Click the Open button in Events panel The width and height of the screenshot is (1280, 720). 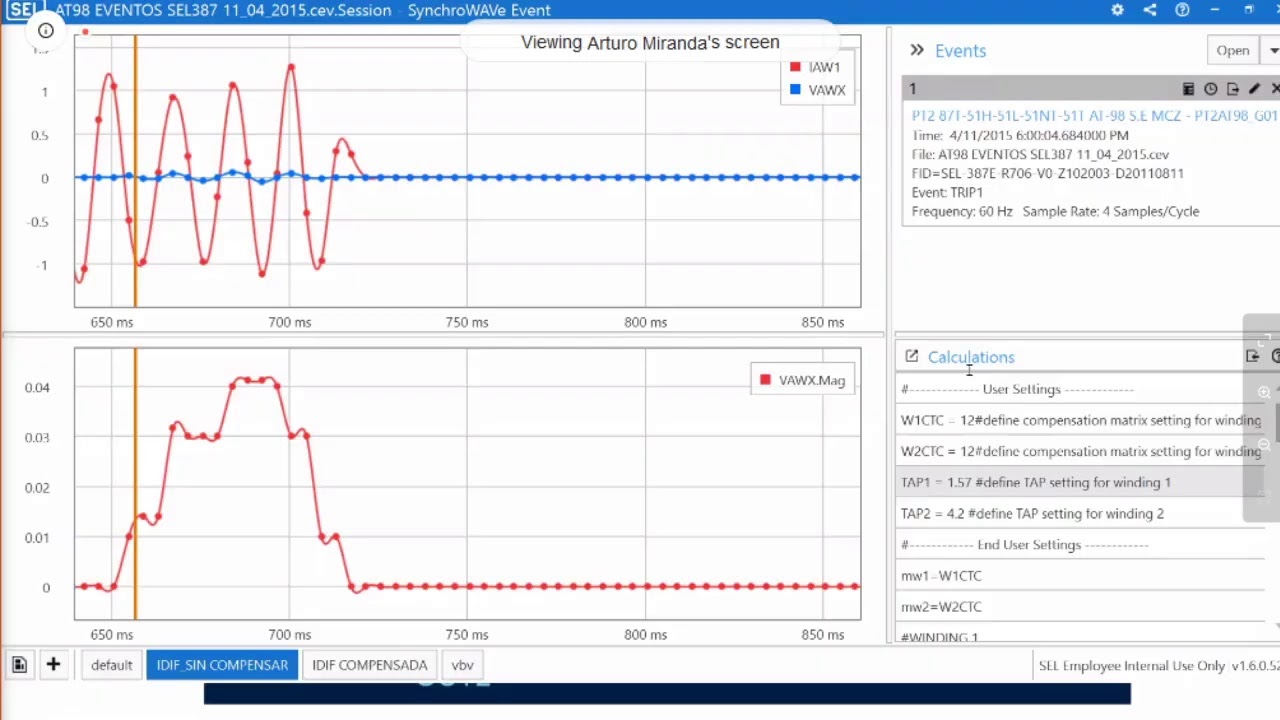[x=1232, y=50]
